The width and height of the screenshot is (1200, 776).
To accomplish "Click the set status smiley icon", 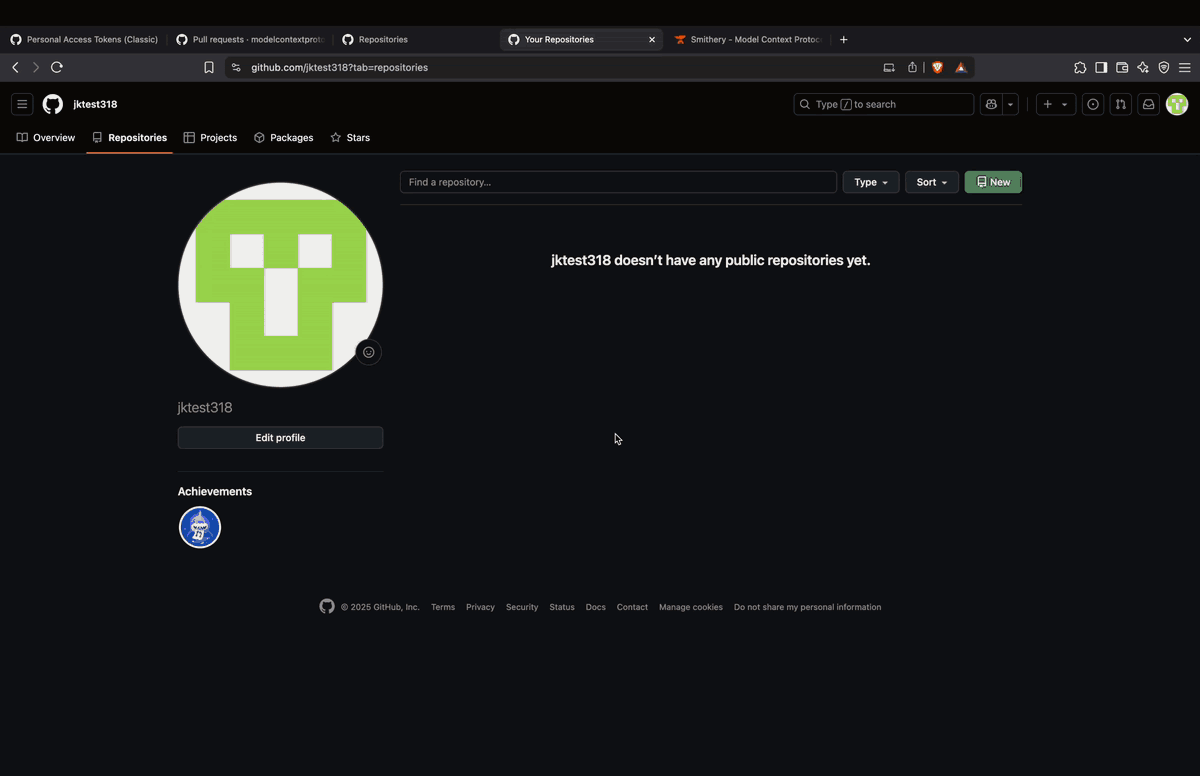I will point(369,352).
